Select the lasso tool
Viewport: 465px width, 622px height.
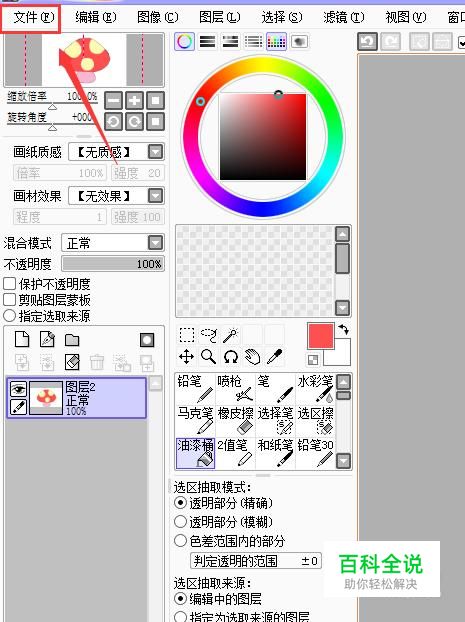point(209,335)
